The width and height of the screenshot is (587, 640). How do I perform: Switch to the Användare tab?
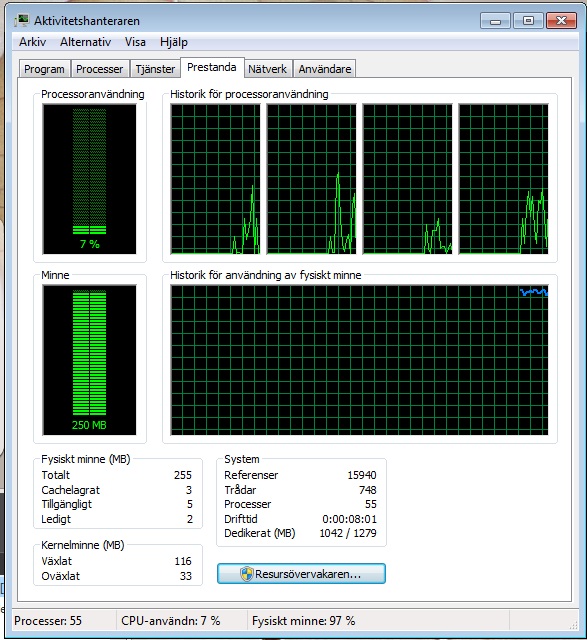tap(325, 69)
